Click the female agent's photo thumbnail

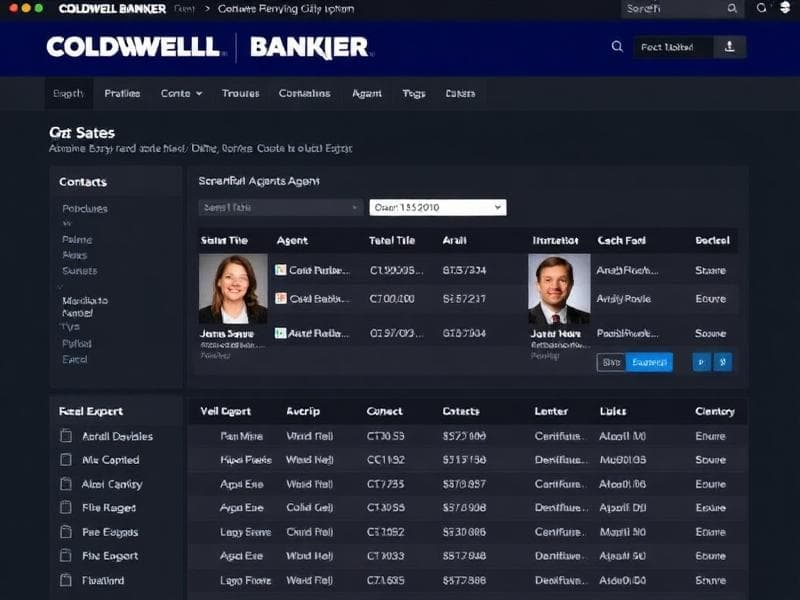click(x=233, y=288)
